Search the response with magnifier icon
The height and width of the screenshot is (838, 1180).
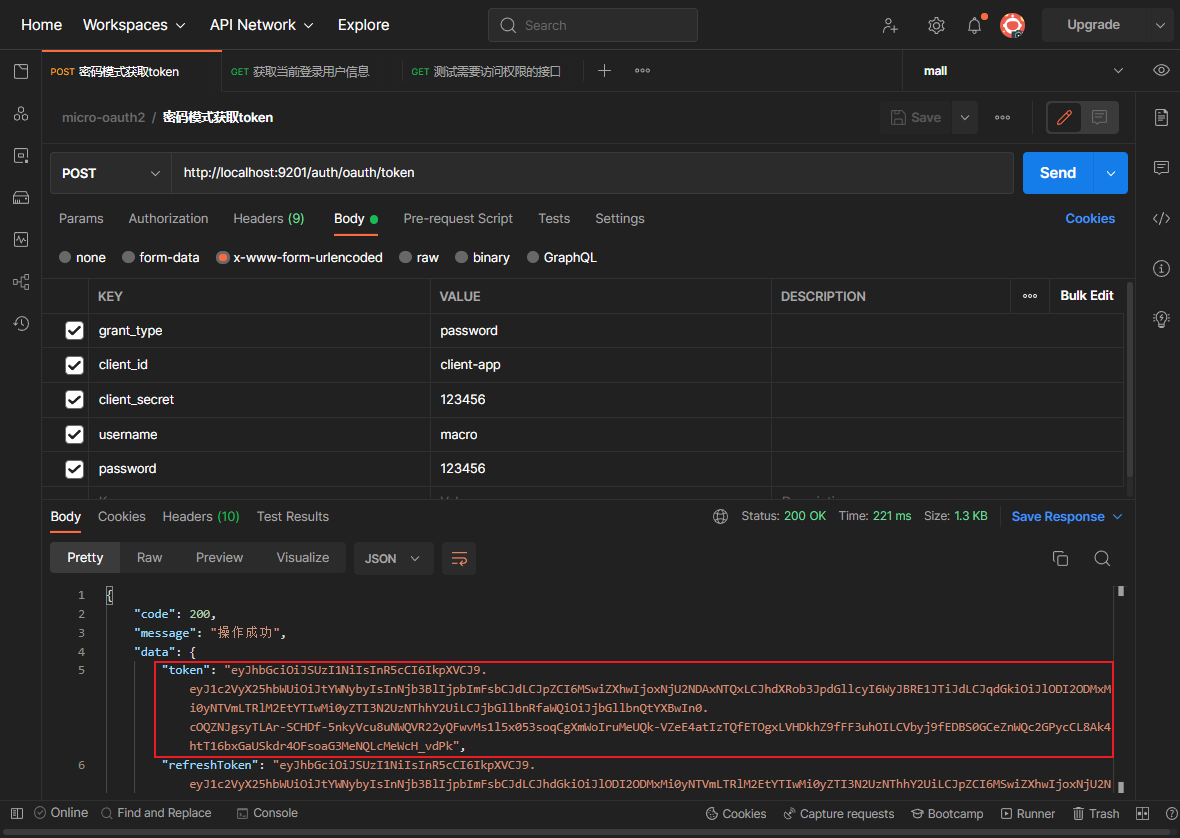click(1102, 558)
